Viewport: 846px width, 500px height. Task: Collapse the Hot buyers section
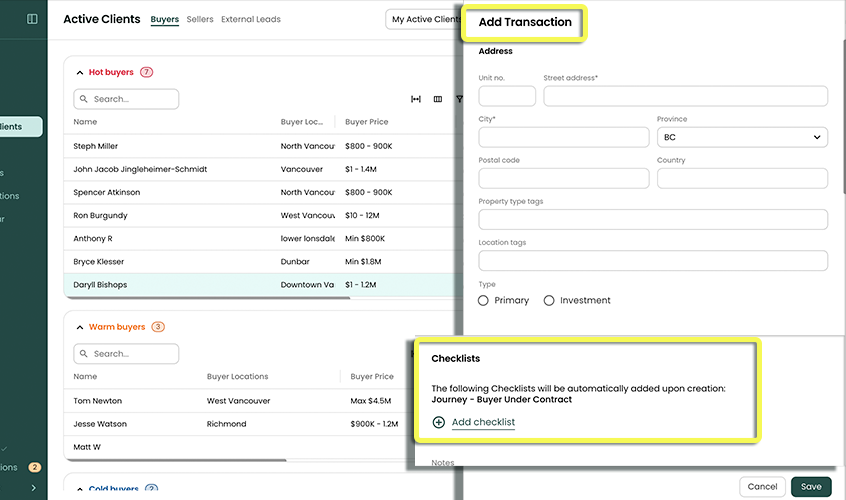80,72
